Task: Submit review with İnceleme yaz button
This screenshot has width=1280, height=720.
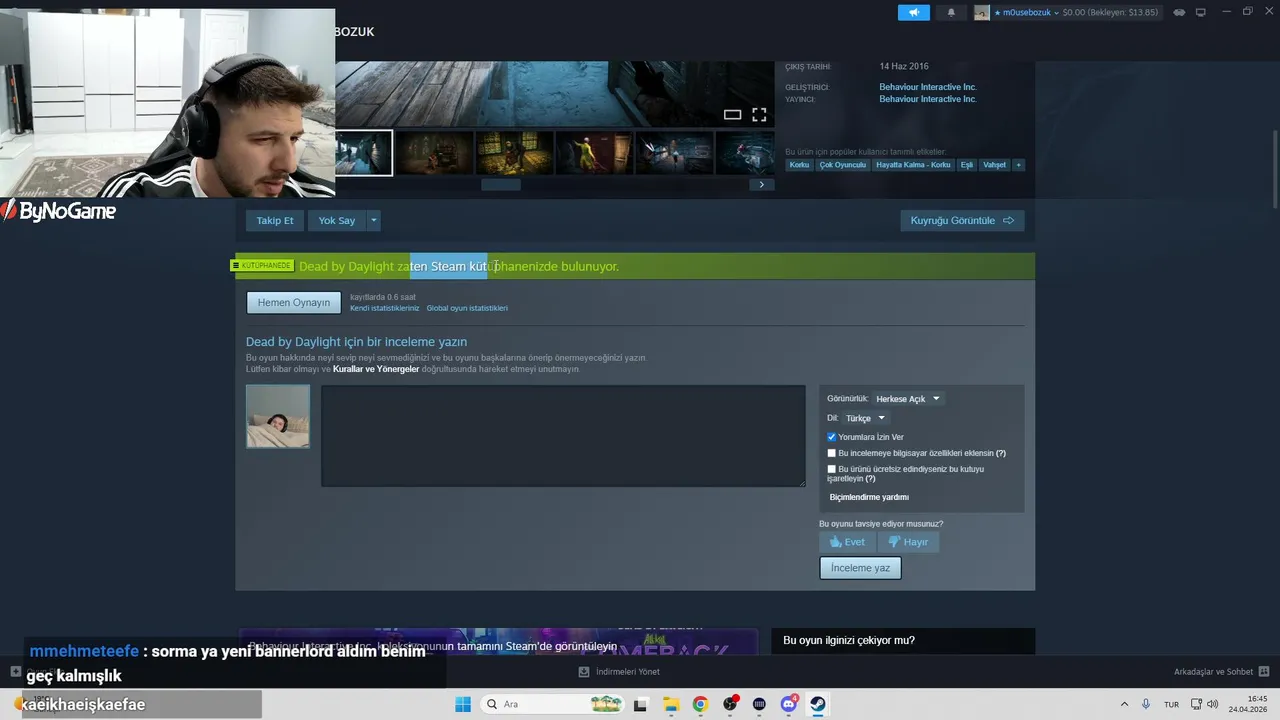Action: (x=860, y=568)
